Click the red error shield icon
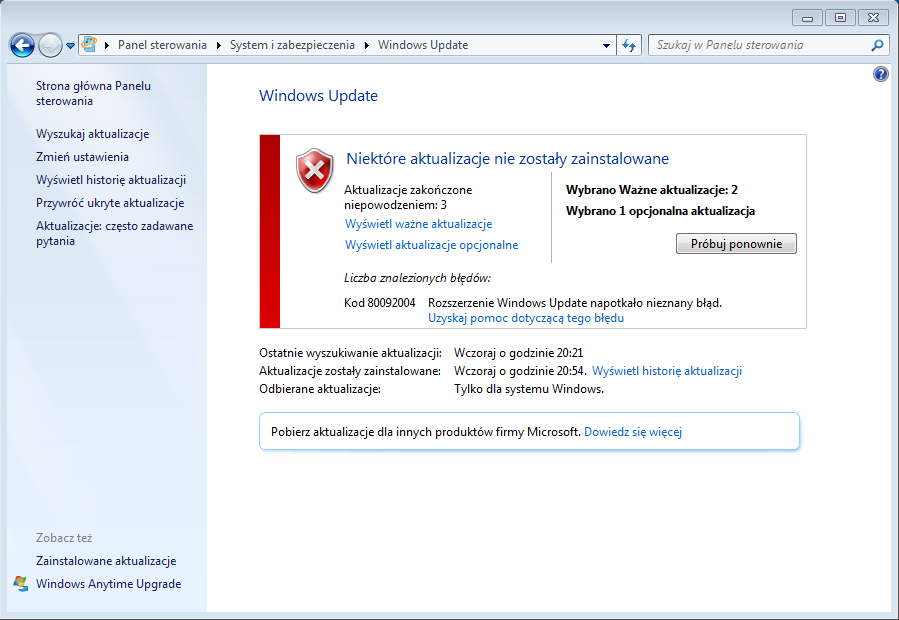The image size is (899, 620). tap(313, 170)
